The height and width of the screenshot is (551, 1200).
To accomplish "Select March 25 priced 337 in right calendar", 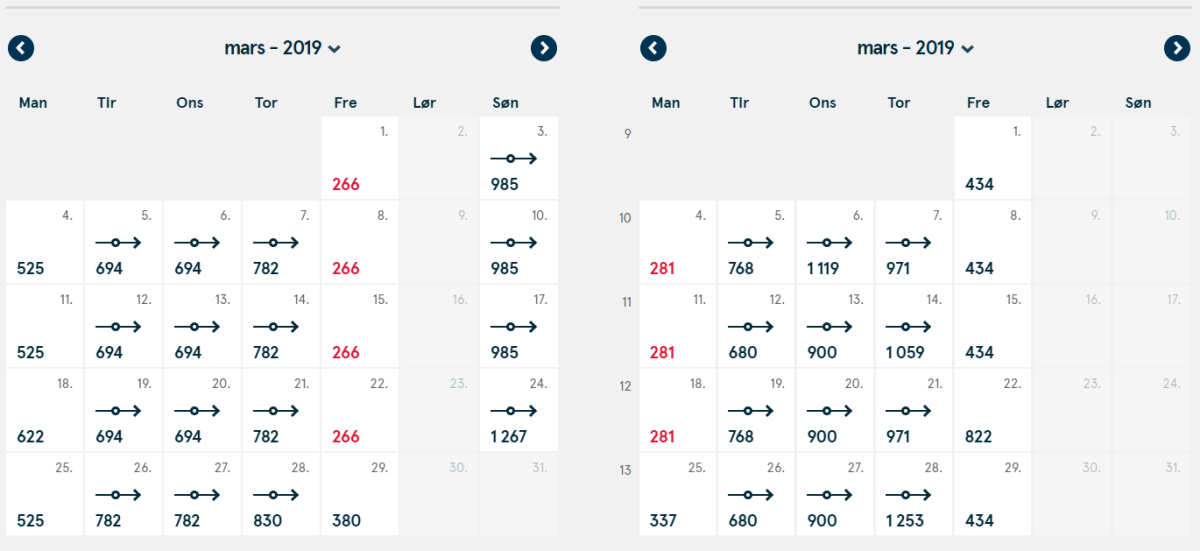I will pyautogui.click(x=677, y=495).
